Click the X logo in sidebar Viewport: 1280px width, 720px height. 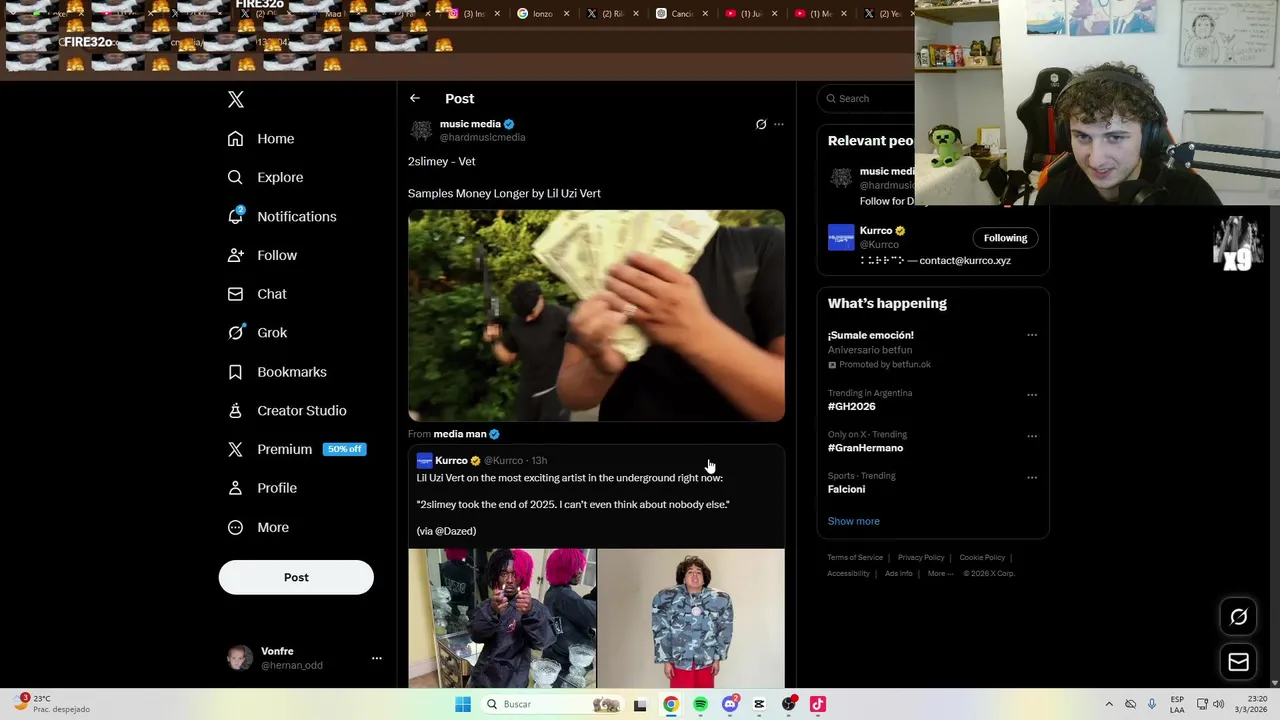(236, 99)
